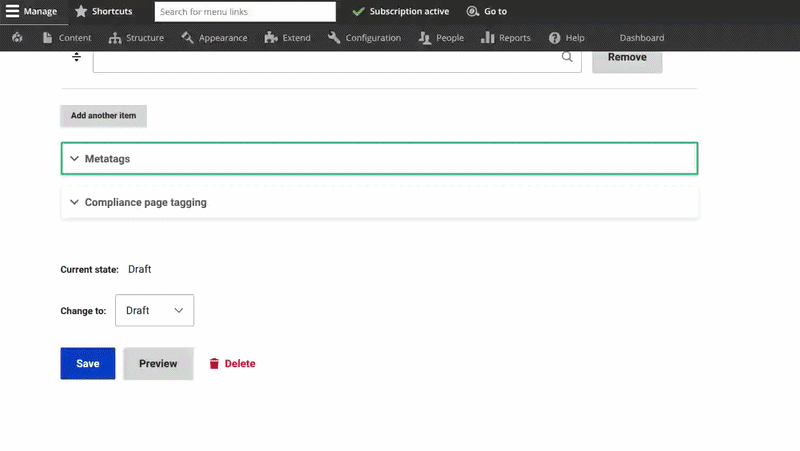
Task: Click the Extend puzzle piece icon
Action: click(x=271, y=38)
